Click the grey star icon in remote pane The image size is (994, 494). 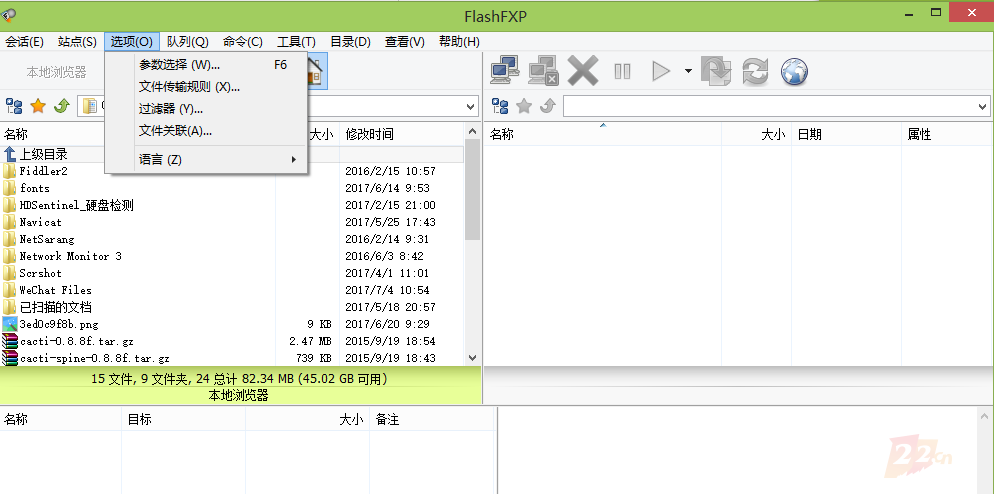pyautogui.click(x=524, y=106)
